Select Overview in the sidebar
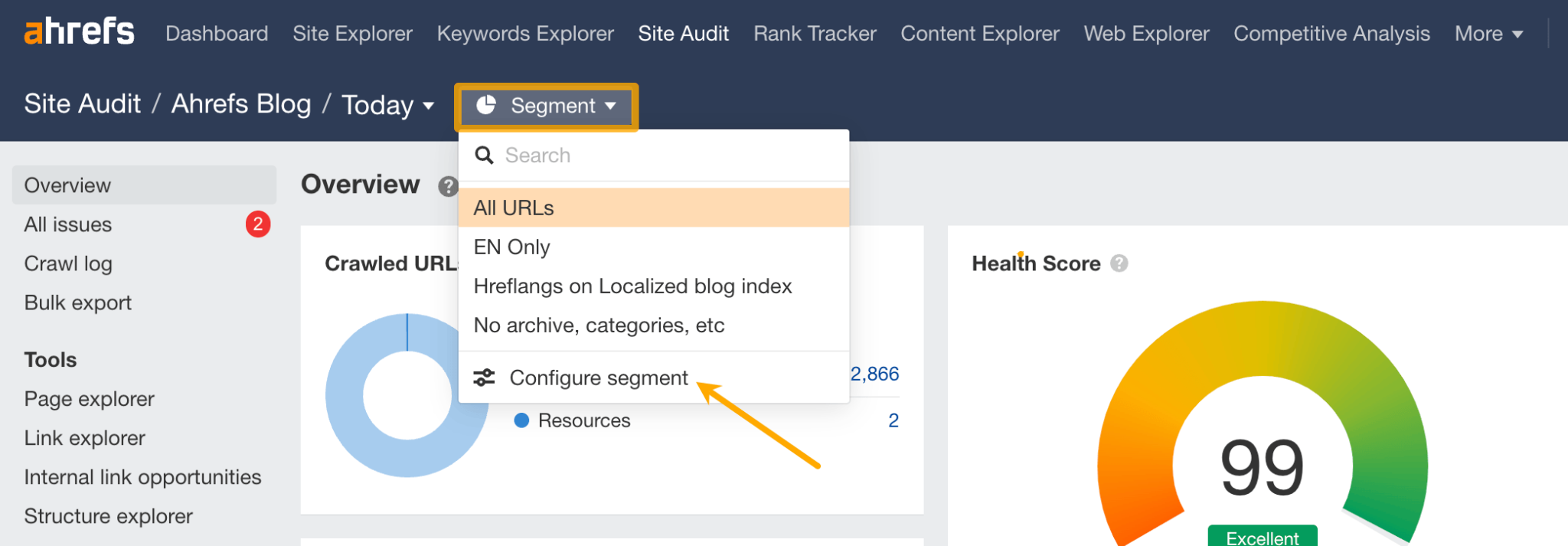The width and height of the screenshot is (1568, 546). (x=144, y=185)
